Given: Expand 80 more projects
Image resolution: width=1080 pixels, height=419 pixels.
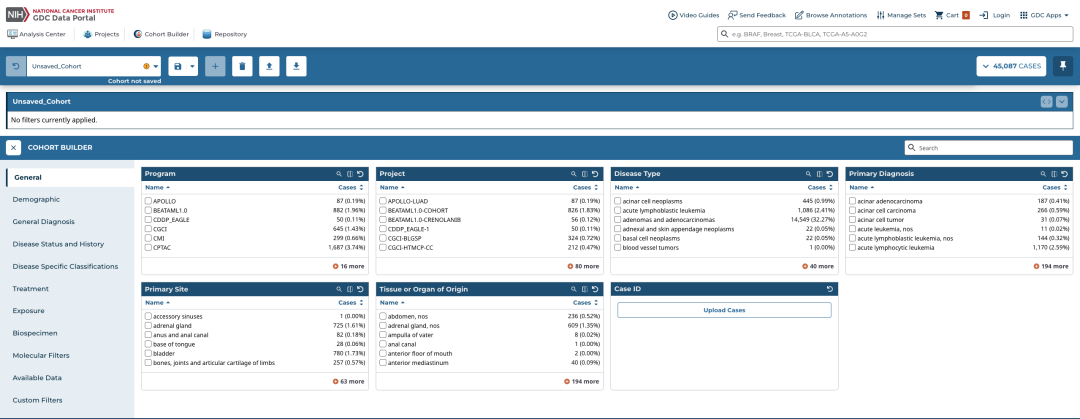Looking at the screenshot, I should coord(583,266).
